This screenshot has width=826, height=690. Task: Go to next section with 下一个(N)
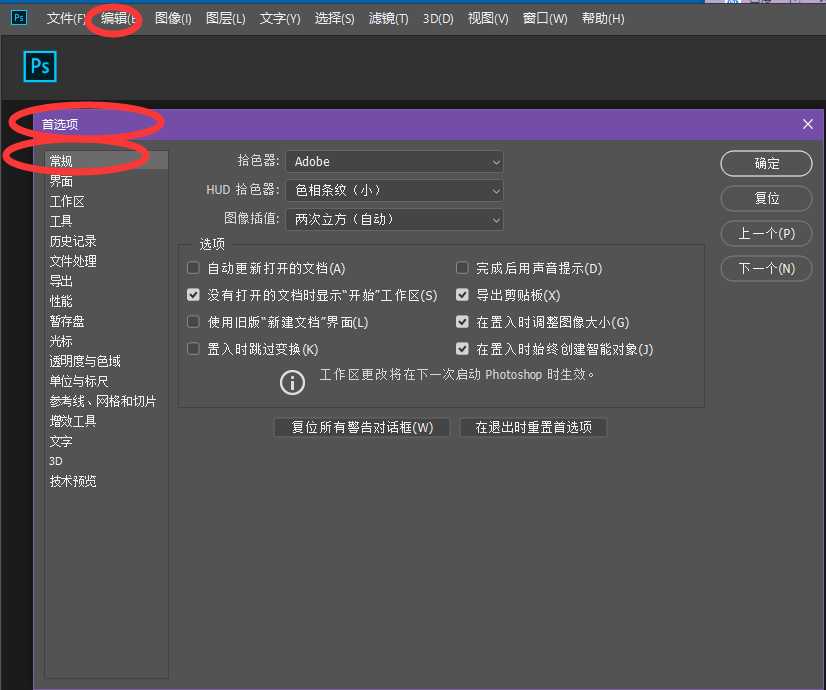click(x=766, y=268)
